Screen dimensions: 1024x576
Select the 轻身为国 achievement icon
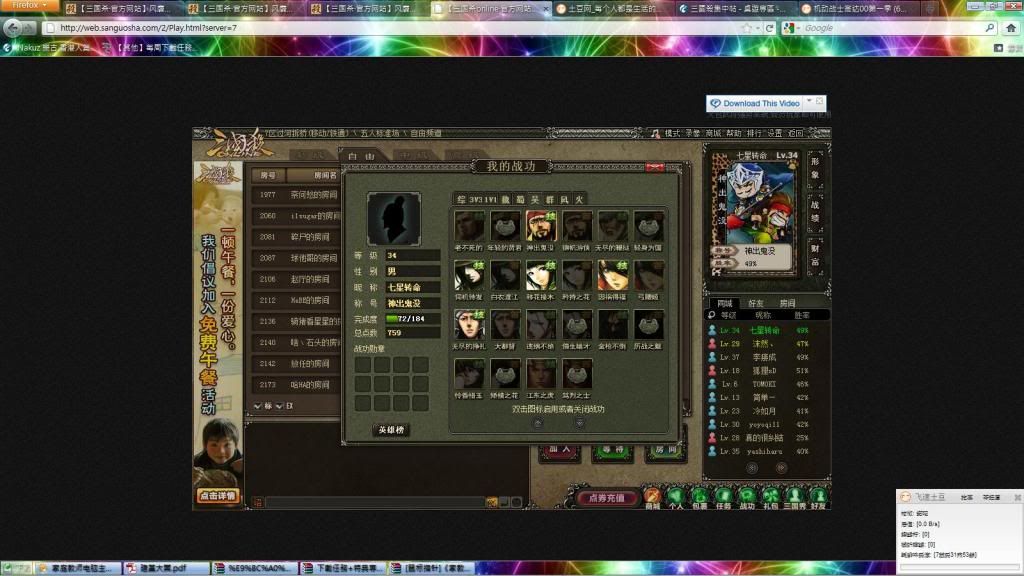point(648,226)
